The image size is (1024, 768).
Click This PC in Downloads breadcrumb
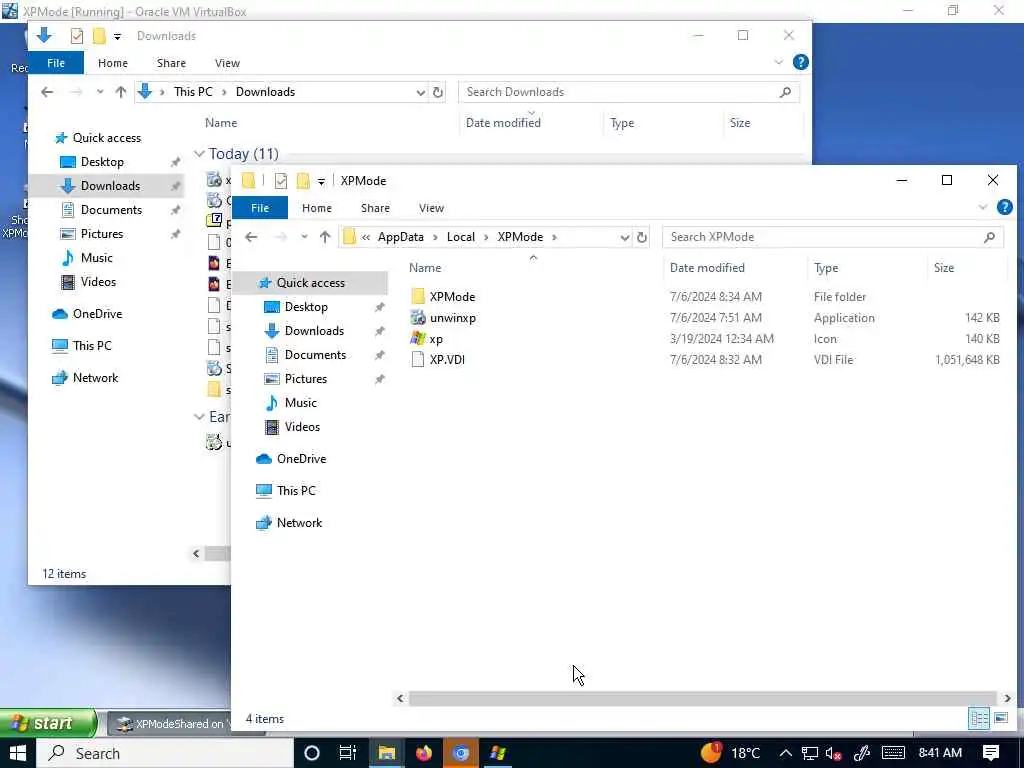pos(193,92)
